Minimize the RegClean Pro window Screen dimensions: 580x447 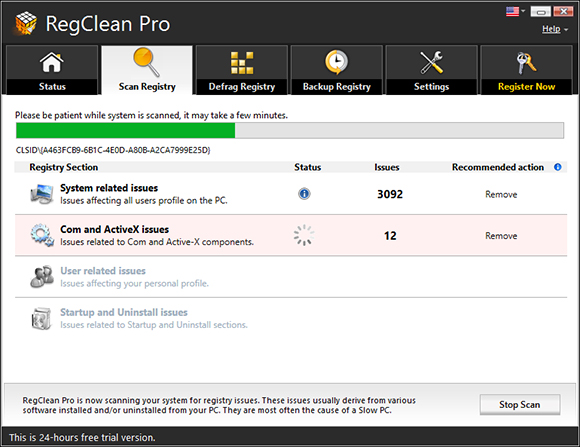pos(540,12)
